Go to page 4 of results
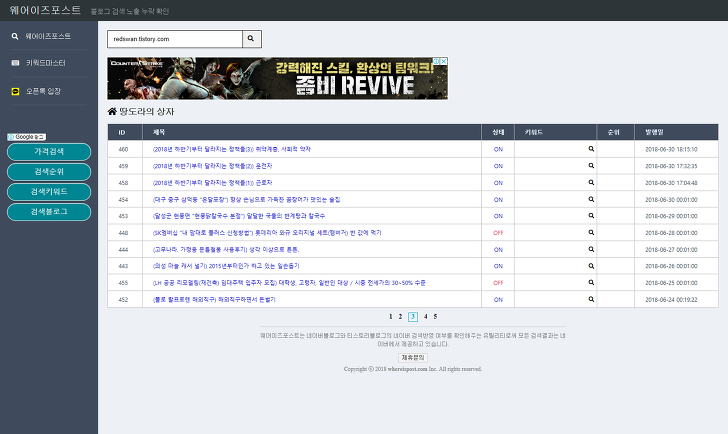Viewport: 728px width, 434px height. [425, 317]
